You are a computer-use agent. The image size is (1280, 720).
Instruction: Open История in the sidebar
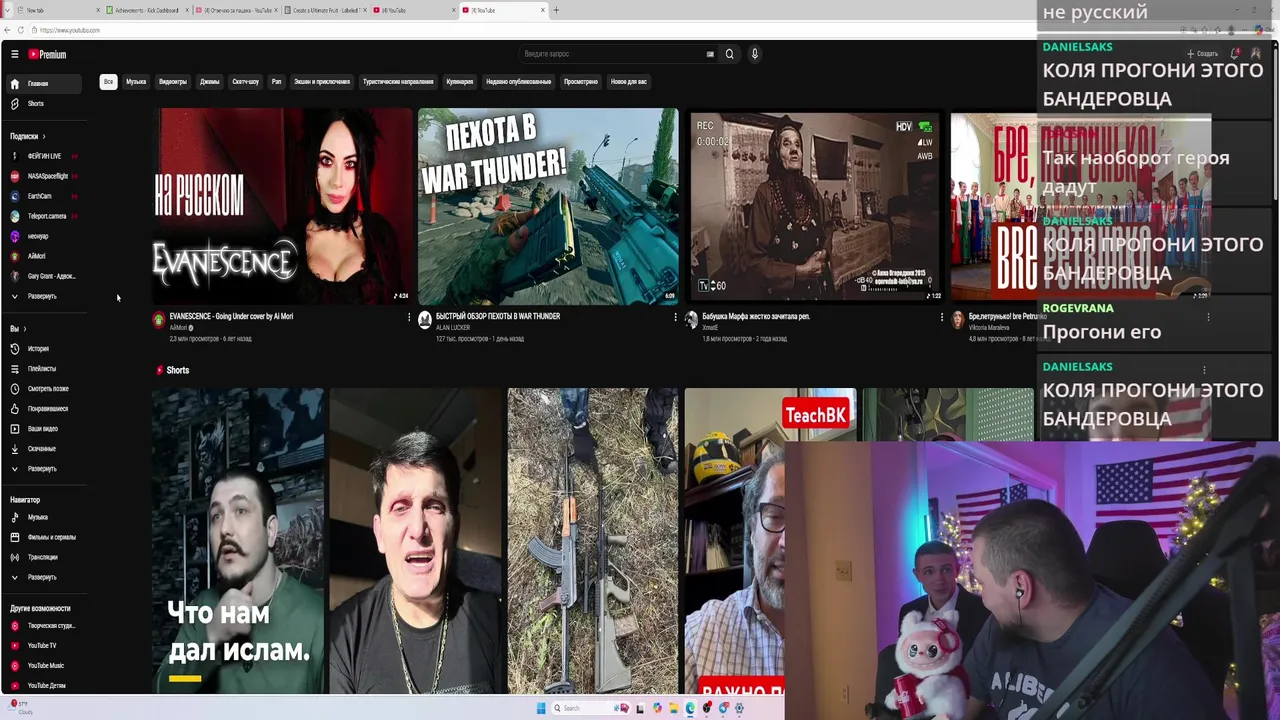[x=45, y=349]
